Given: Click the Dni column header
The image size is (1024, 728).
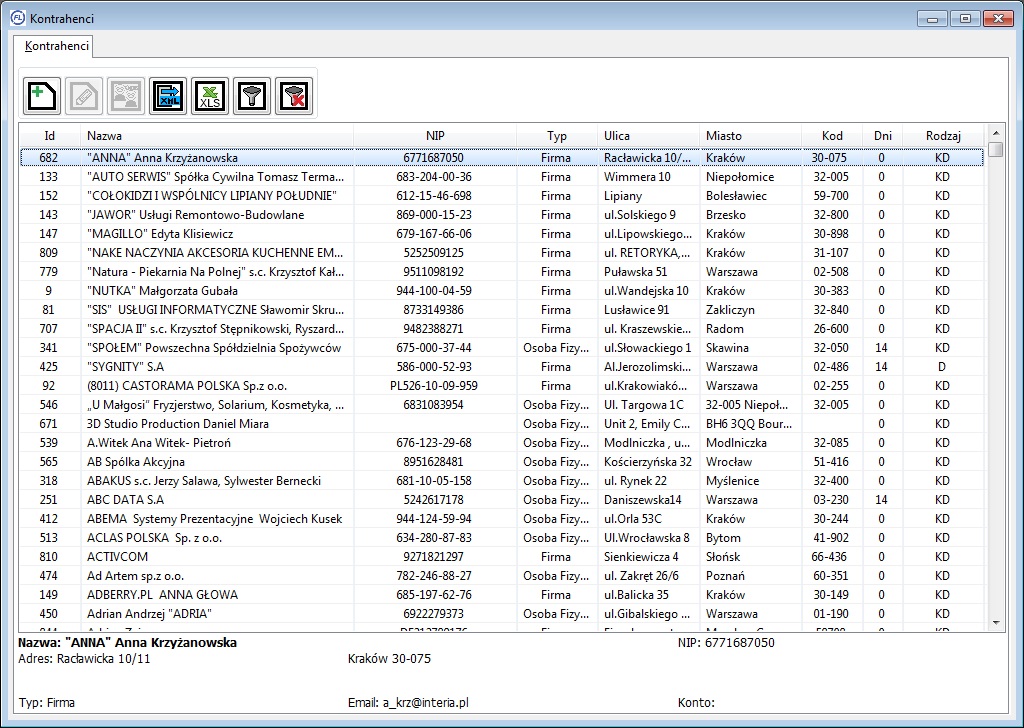Looking at the screenshot, I should tap(883, 136).
